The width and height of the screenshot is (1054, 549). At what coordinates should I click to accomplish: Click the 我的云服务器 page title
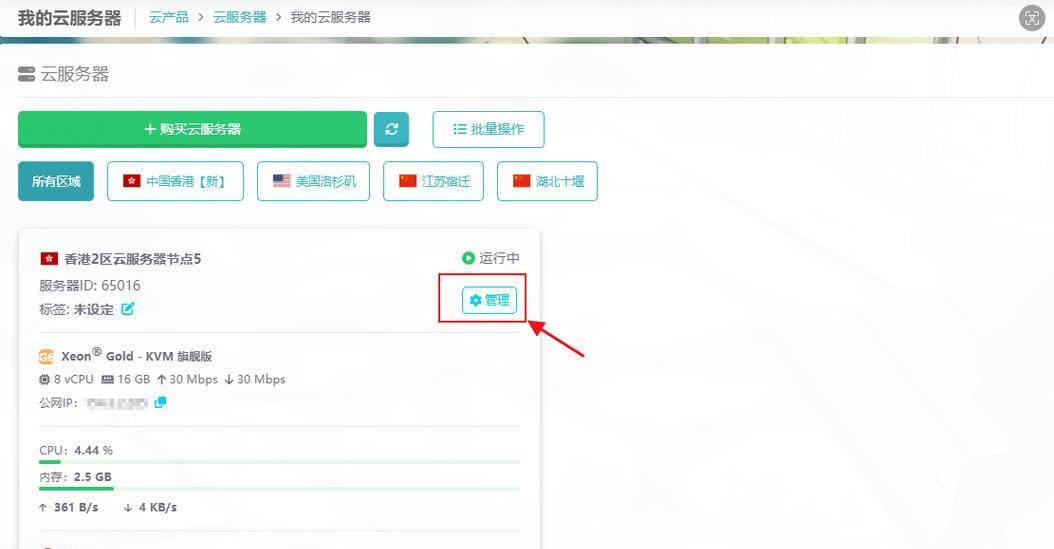pos(69,18)
